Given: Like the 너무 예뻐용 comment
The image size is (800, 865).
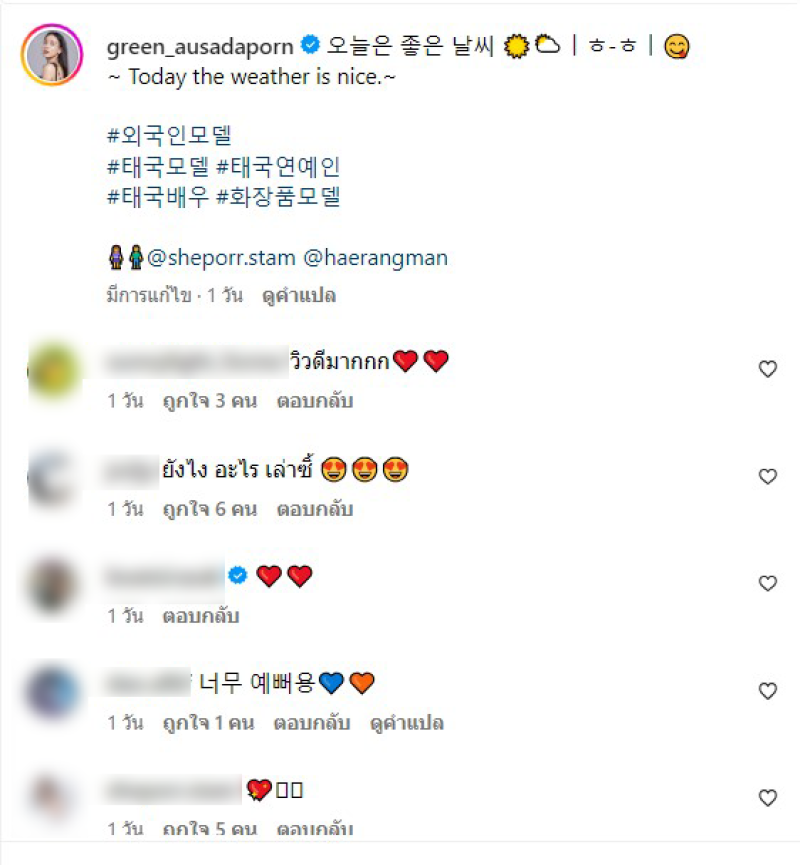Looking at the screenshot, I should (x=767, y=691).
